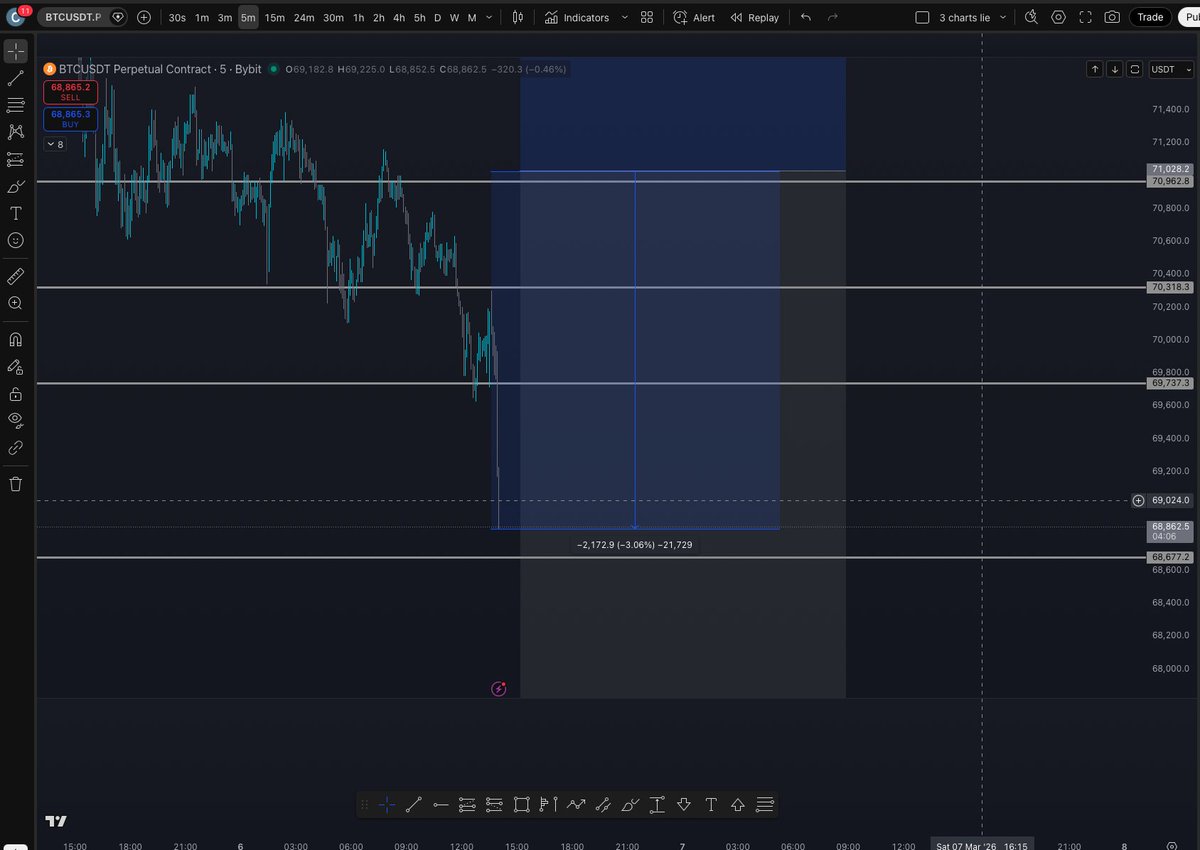Hide all drawings with the eye icon

(16, 420)
